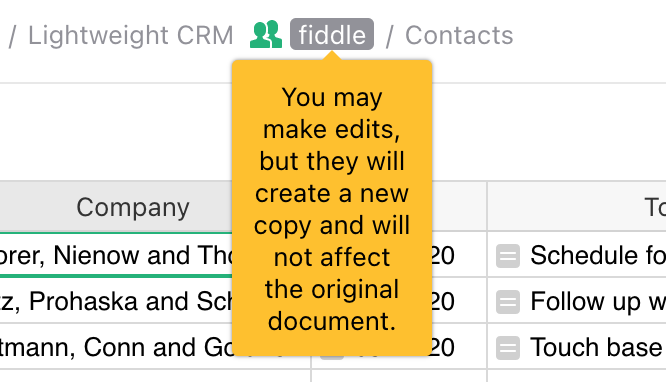
Task: Click the gray "fiddle" tag
Action: (332, 34)
